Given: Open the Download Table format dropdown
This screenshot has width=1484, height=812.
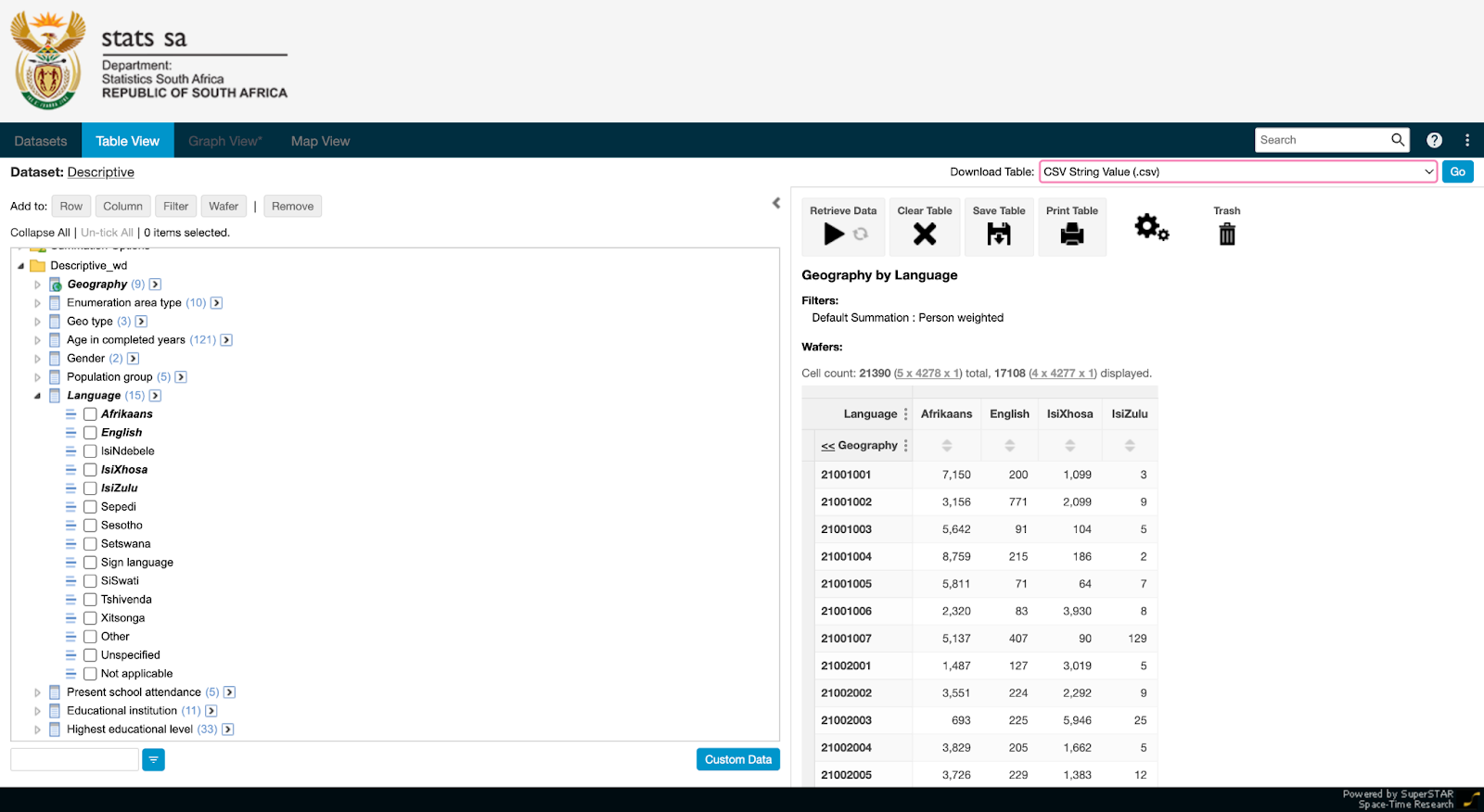Looking at the screenshot, I should coord(1238,171).
